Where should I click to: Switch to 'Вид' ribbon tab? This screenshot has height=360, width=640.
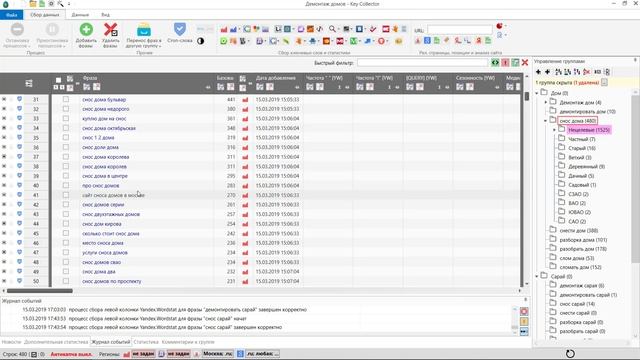click(x=105, y=15)
